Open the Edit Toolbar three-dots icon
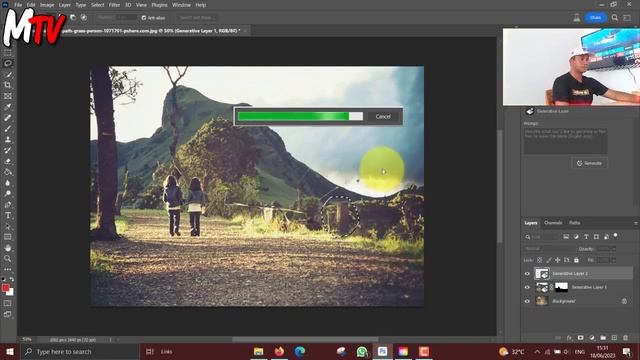640x360 pixels. 8,269
